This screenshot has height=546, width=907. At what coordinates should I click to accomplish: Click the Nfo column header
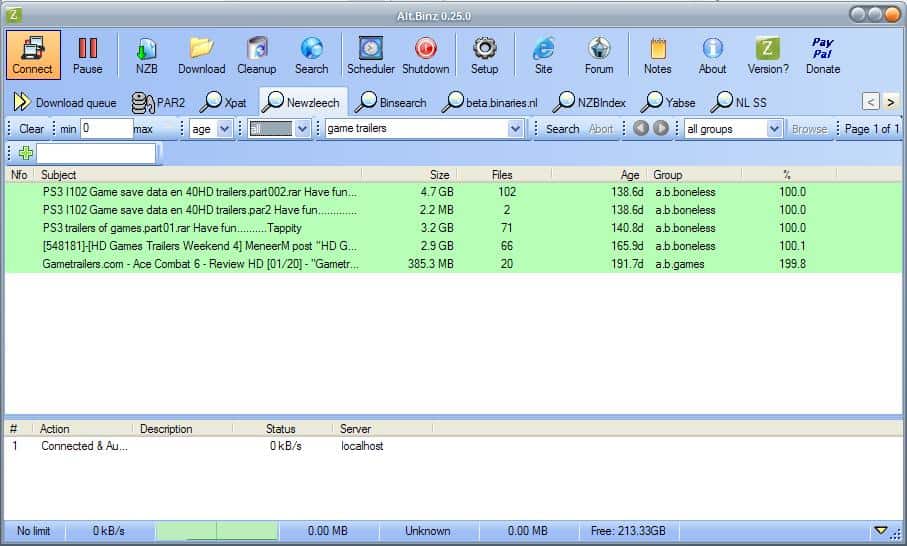[19, 174]
